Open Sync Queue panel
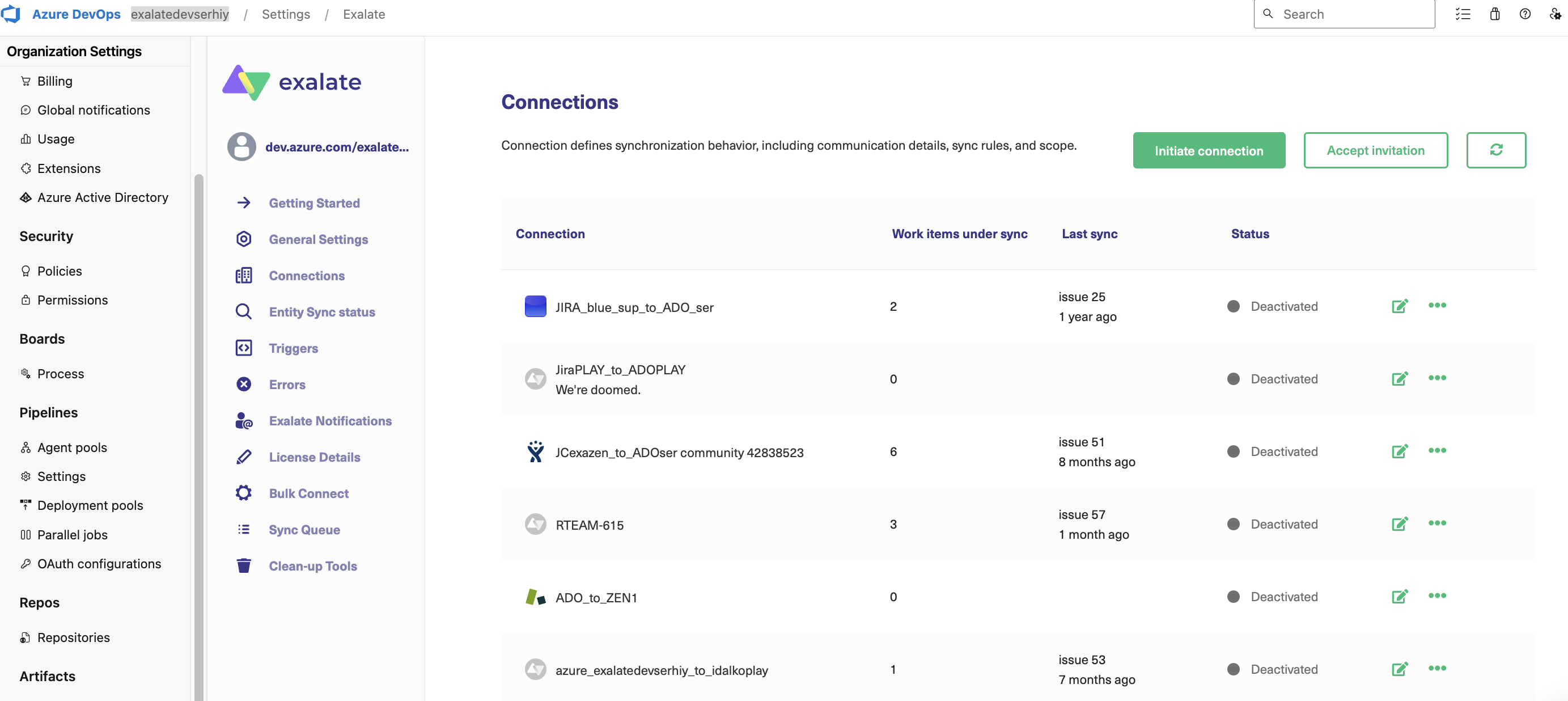The height and width of the screenshot is (701, 1568). click(304, 529)
